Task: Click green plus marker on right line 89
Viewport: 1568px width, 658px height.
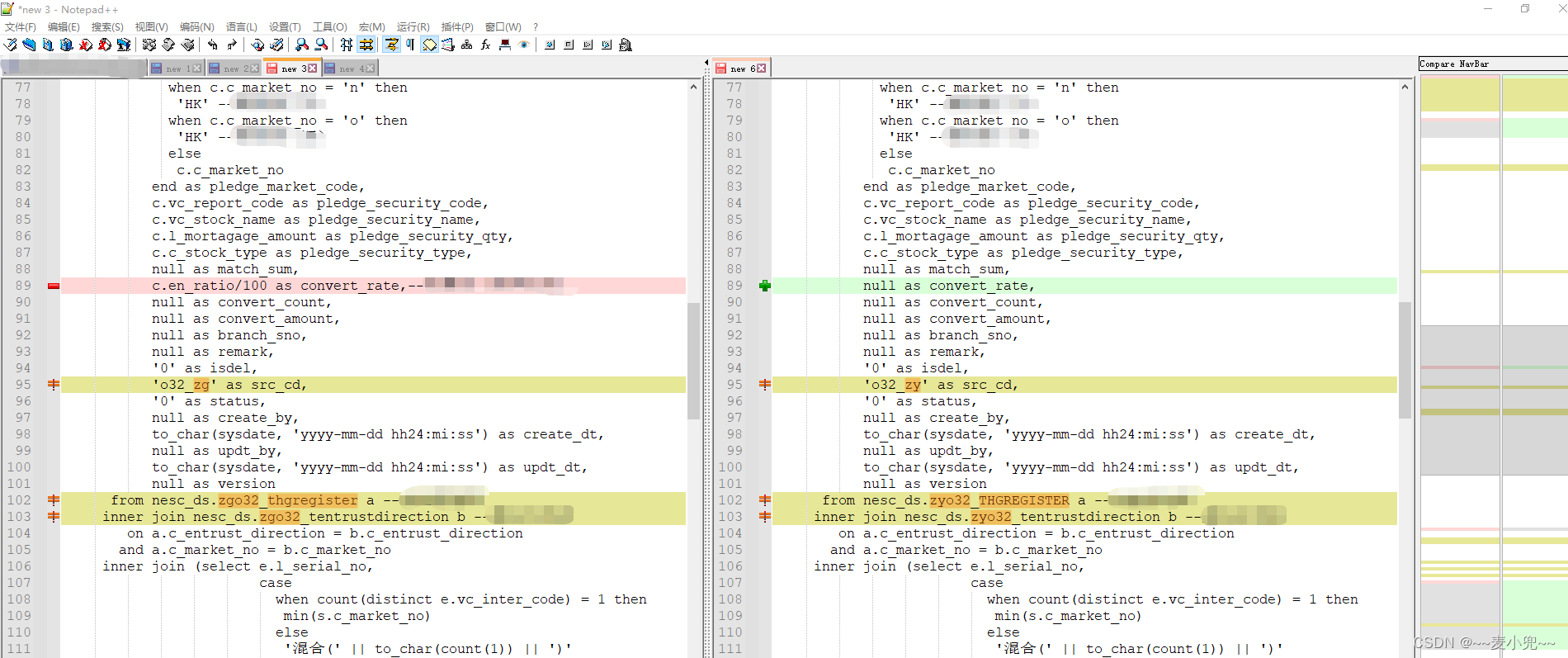Action: pos(765,286)
